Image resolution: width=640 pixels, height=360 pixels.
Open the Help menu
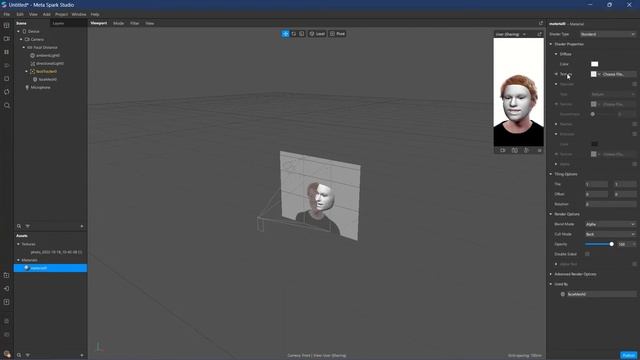coord(95,14)
